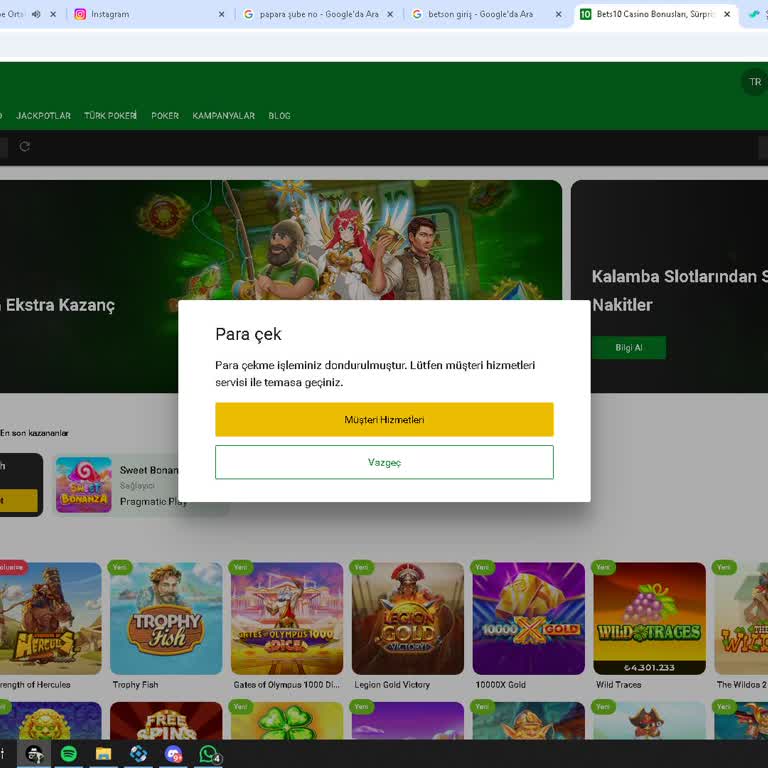Switch to papara şube no Google tab

click(318, 14)
